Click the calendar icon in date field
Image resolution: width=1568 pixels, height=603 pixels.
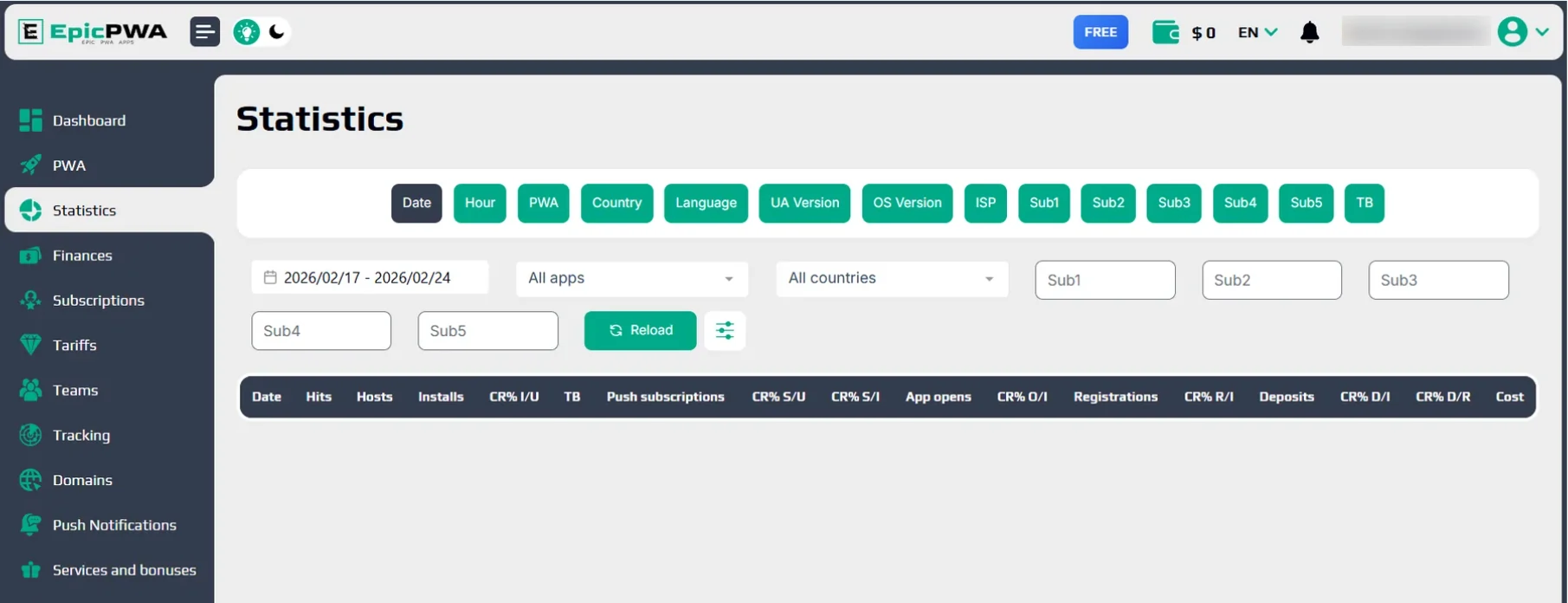click(270, 277)
